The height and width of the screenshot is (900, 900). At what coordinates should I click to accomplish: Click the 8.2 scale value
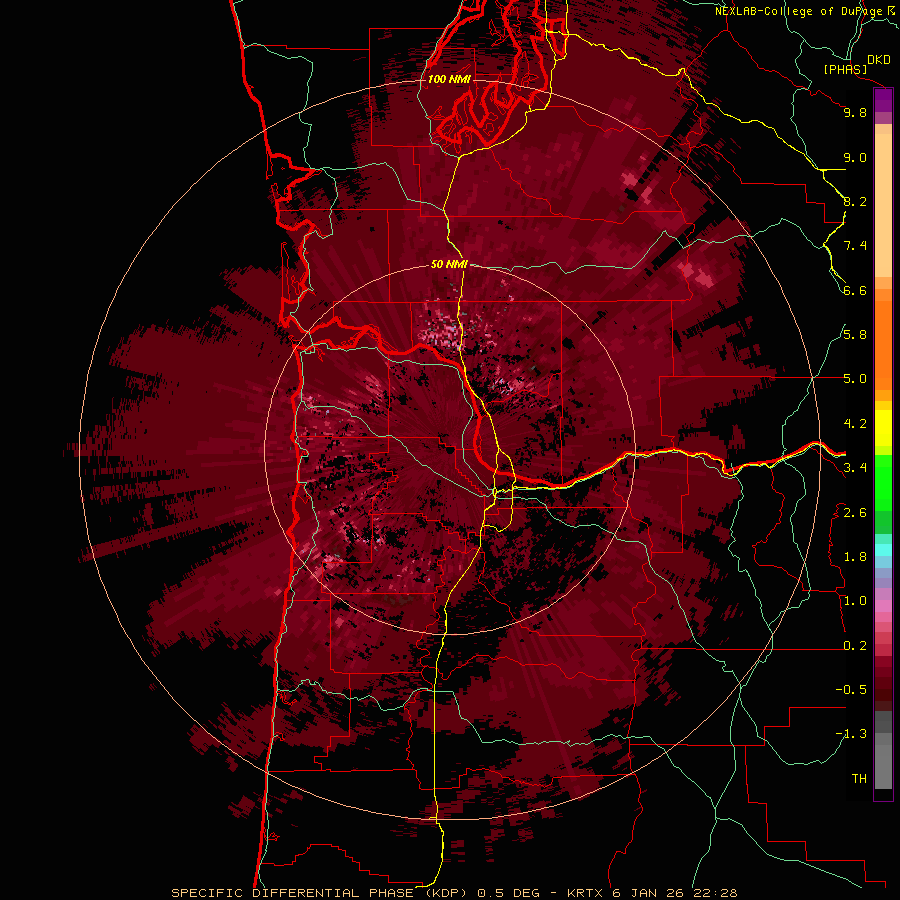(855, 201)
